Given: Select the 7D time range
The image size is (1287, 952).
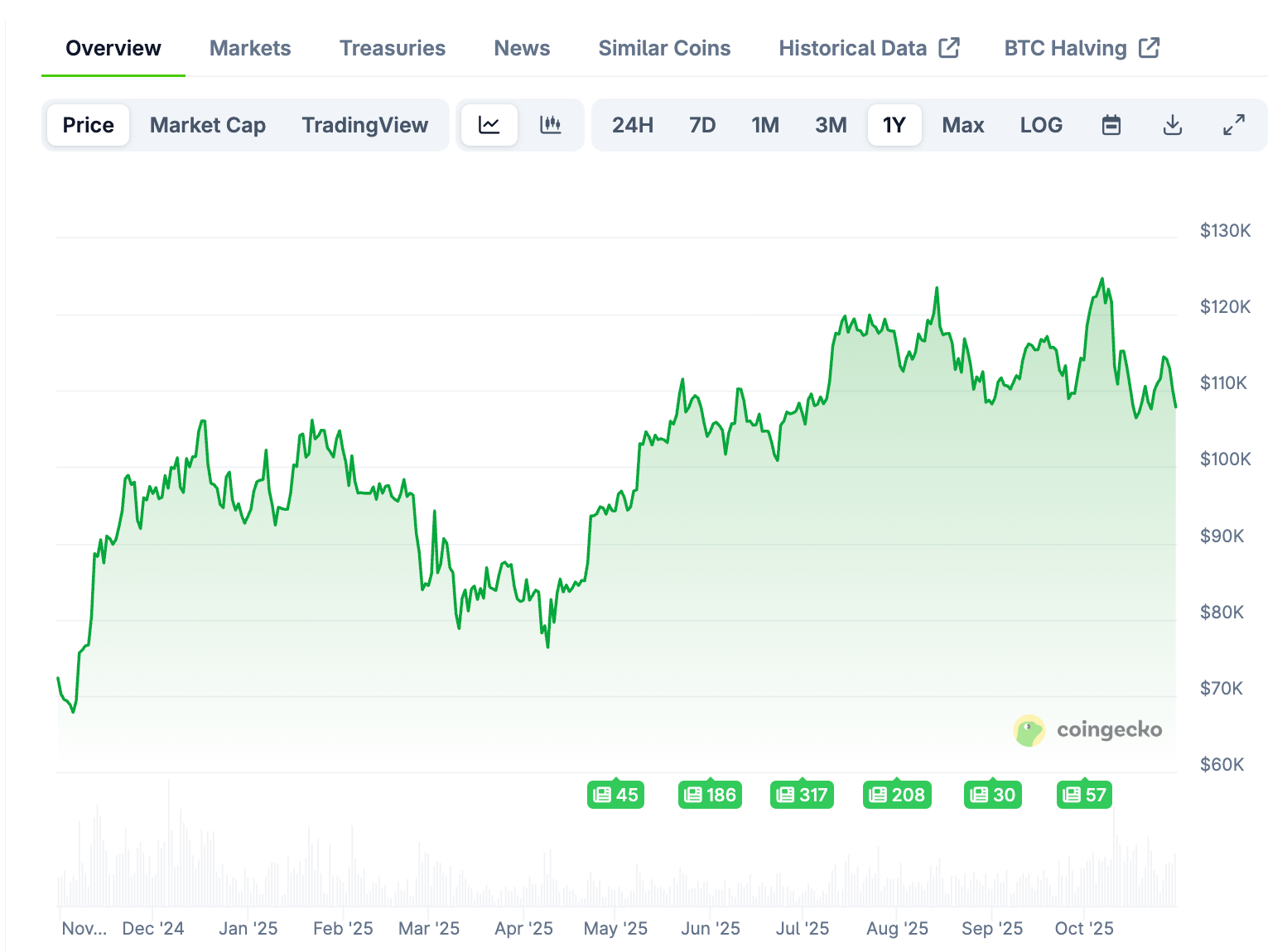Looking at the screenshot, I should click(x=701, y=124).
